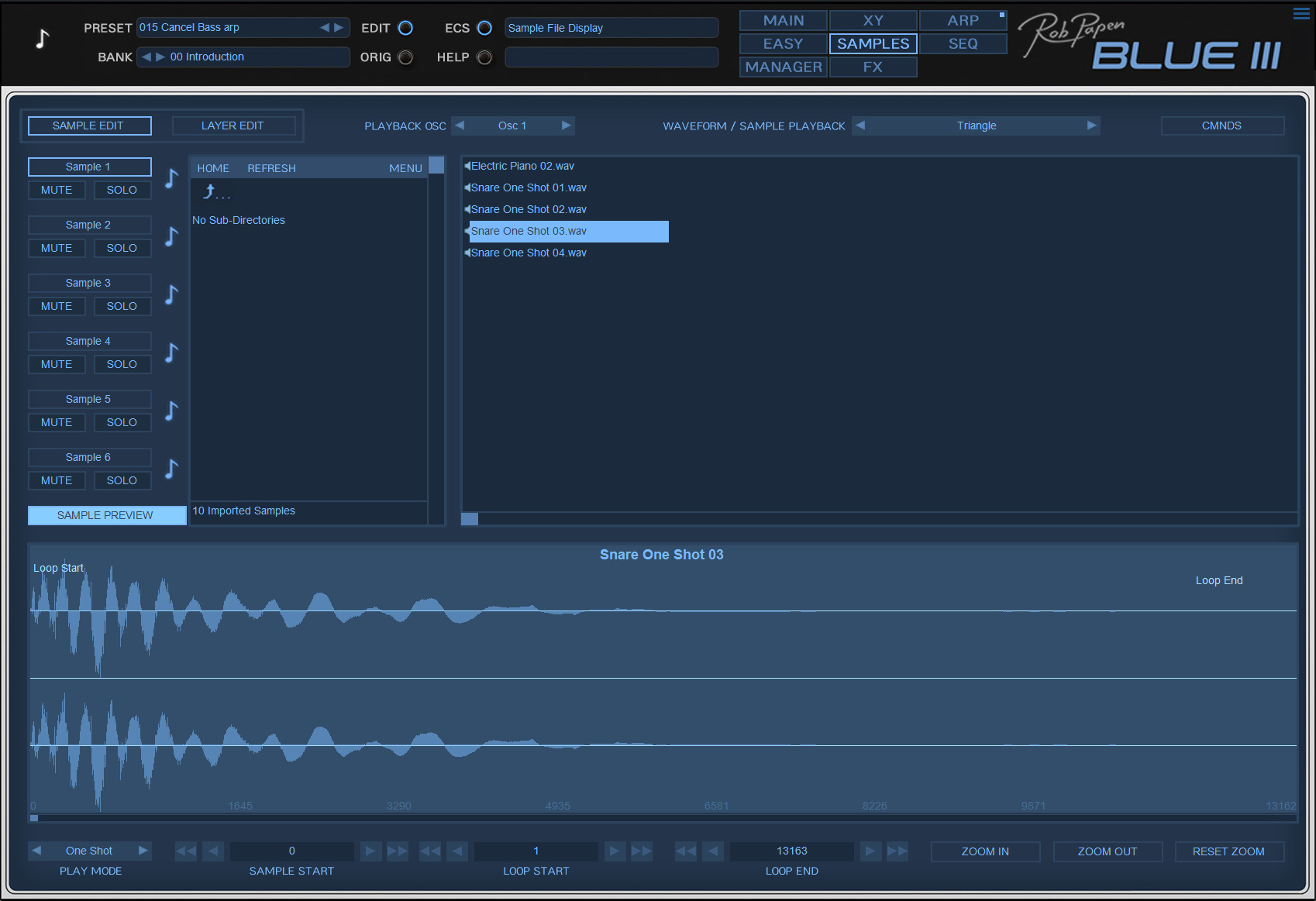Switch to the SEQ page tab
Screen dimensions: 1316x901
pyautogui.click(x=963, y=43)
